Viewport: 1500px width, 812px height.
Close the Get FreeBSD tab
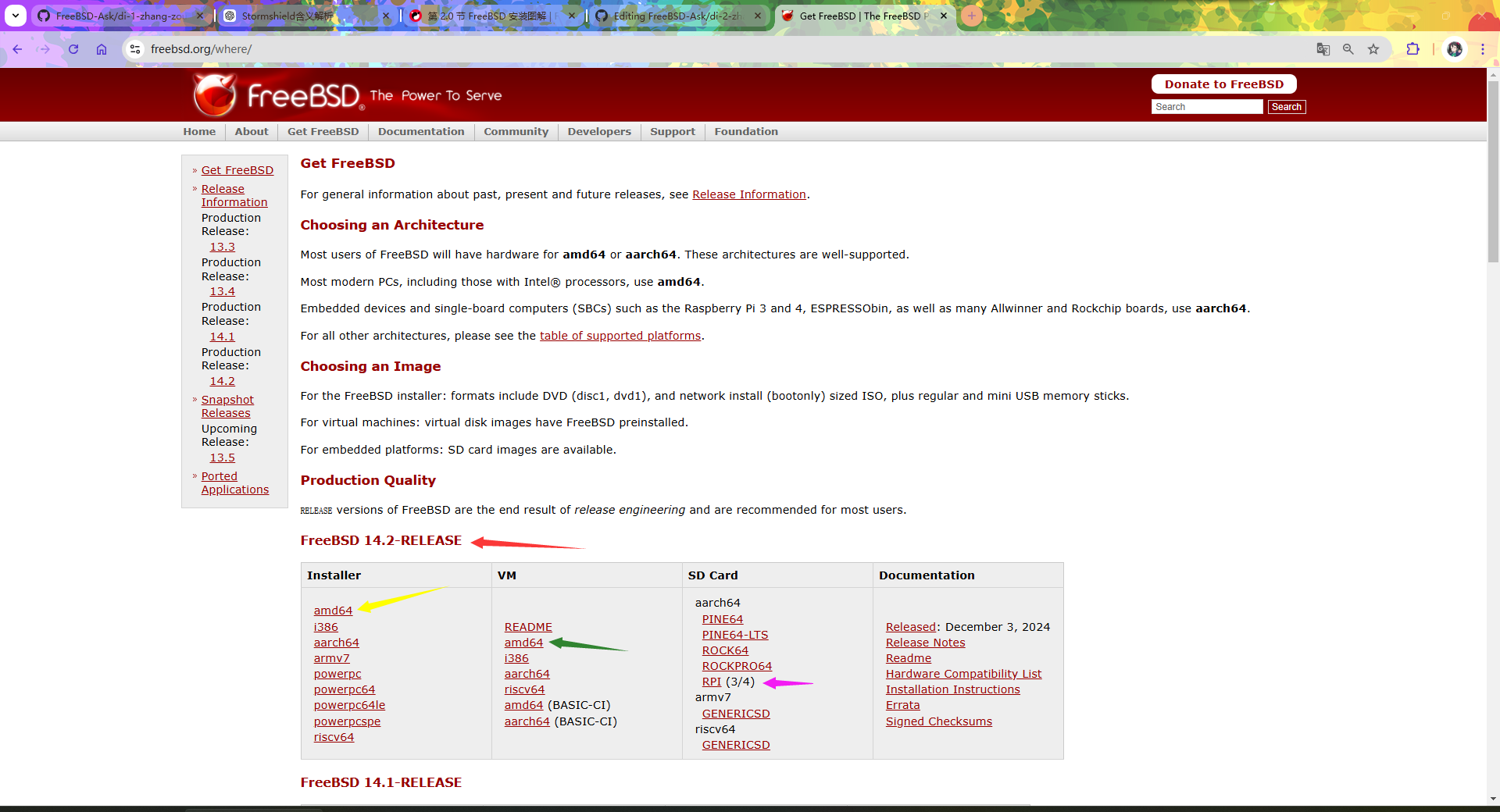(x=944, y=16)
